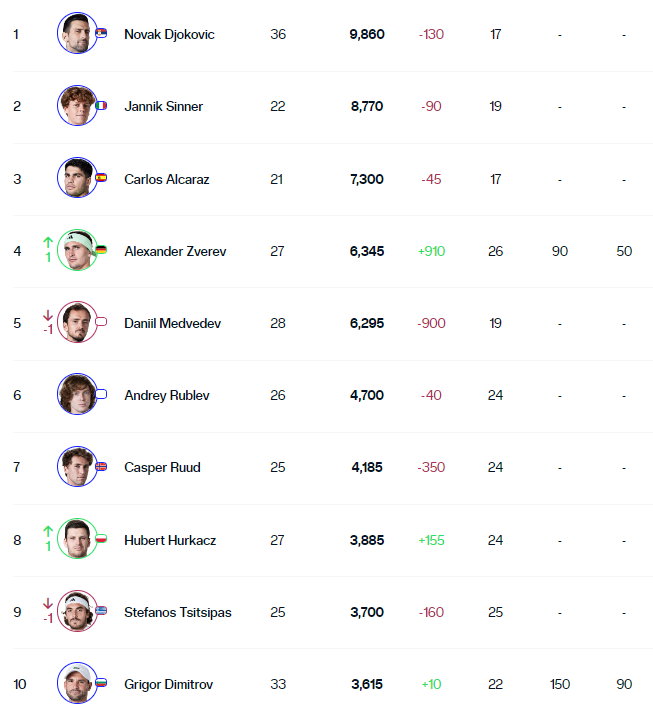
Task: Open Andrey Rublev's player name link
Action: coord(167,395)
